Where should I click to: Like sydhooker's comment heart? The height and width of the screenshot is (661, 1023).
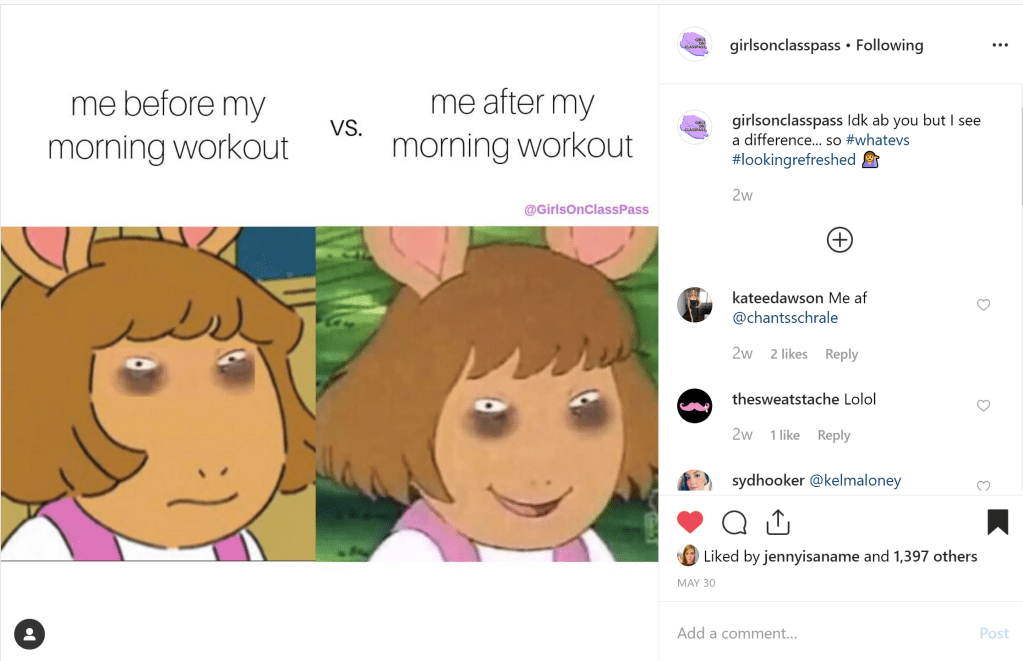[983, 485]
